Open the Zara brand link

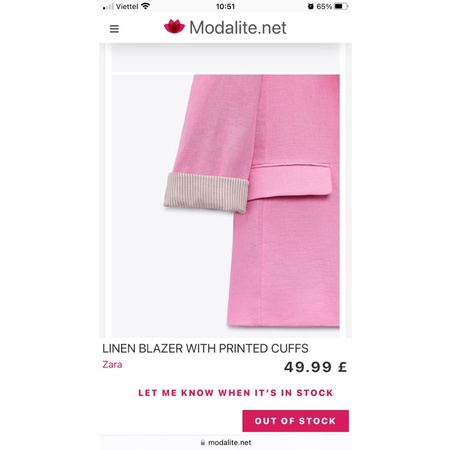pos(112,365)
